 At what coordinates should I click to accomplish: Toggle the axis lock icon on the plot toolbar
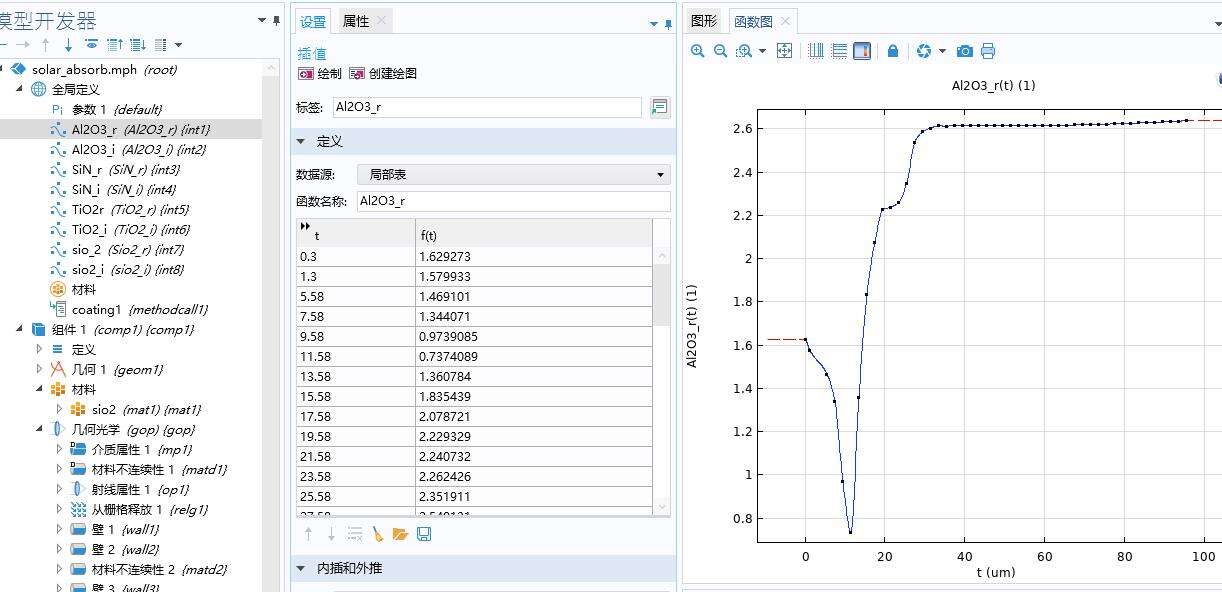(x=892, y=50)
